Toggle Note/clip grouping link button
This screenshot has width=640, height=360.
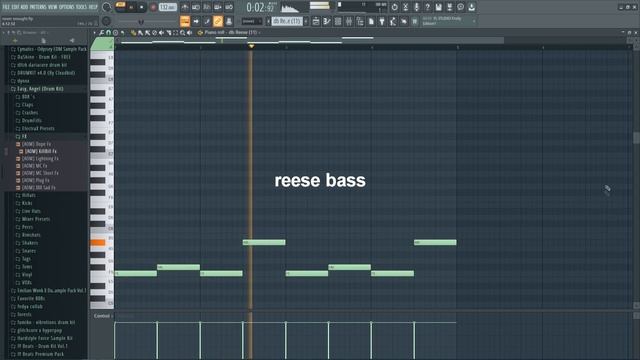[218, 21]
